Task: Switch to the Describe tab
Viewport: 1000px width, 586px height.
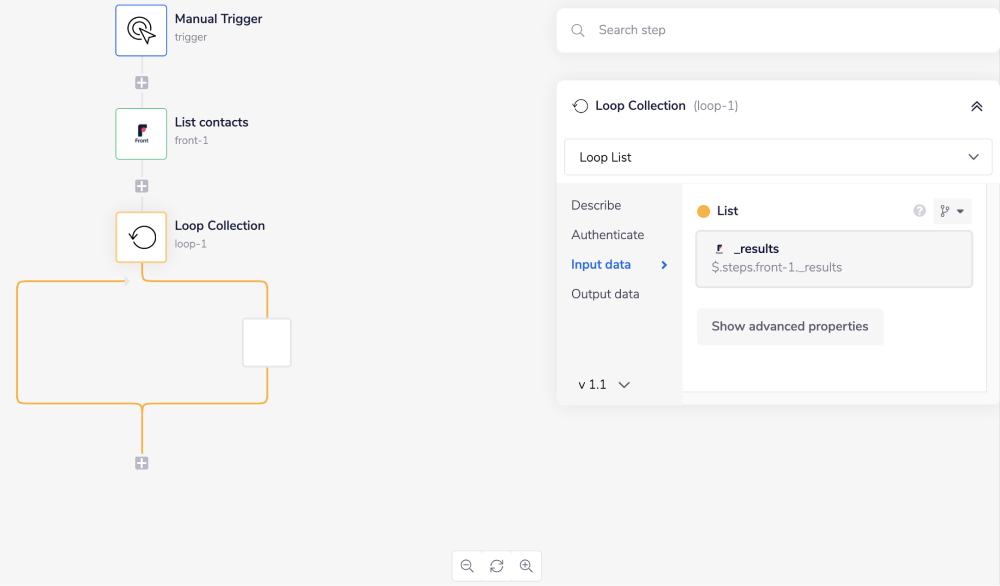Action: point(596,205)
